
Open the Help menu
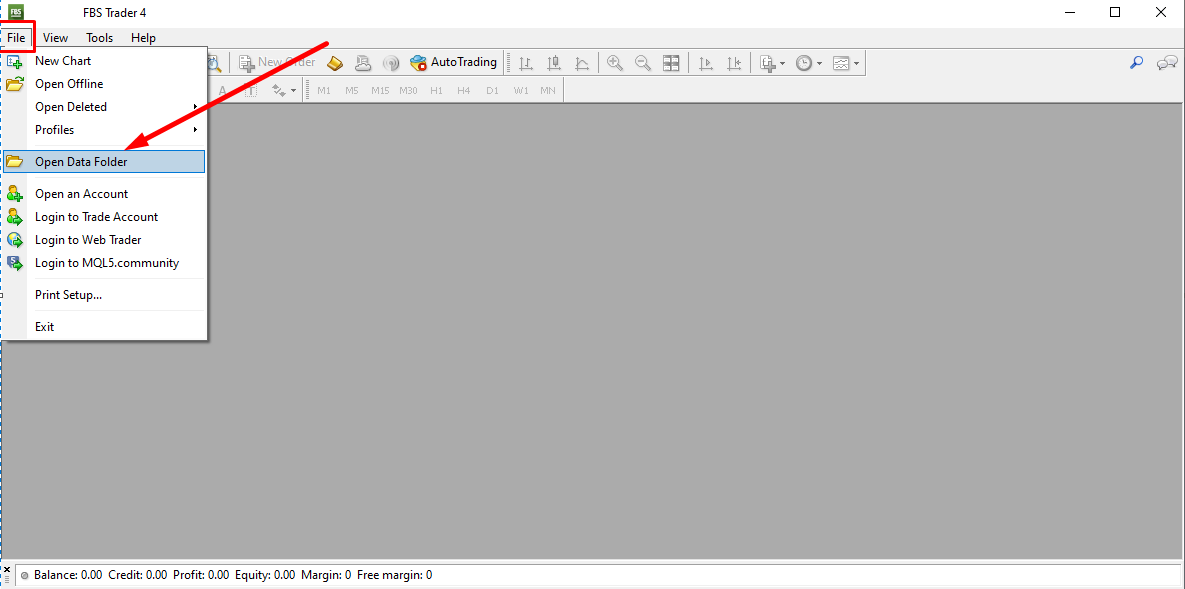pyautogui.click(x=143, y=38)
